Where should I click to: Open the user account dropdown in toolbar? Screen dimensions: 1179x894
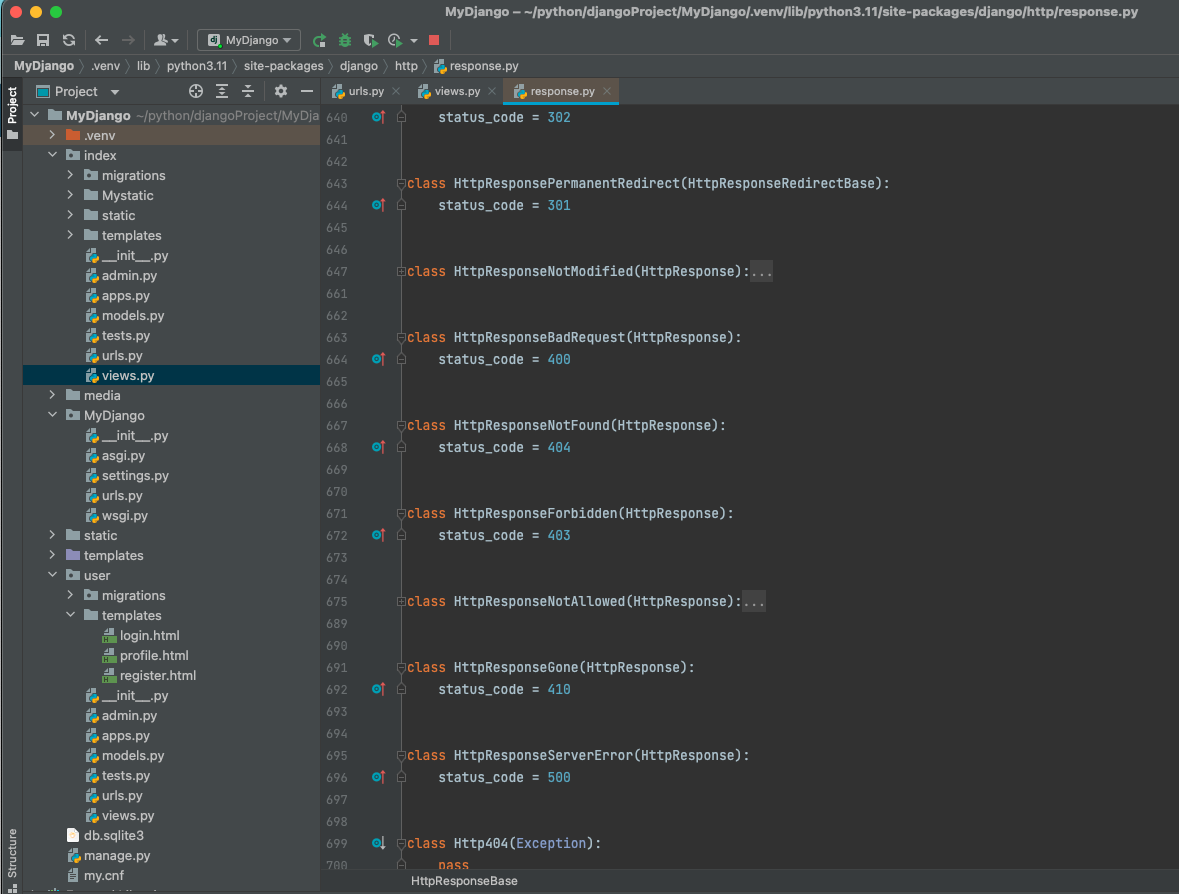pyautogui.click(x=165, y=40)
